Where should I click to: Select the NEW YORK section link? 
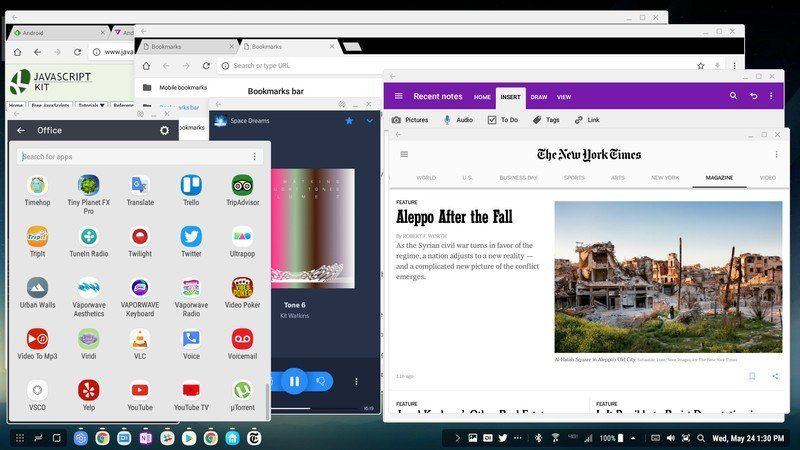click(665, 178)
